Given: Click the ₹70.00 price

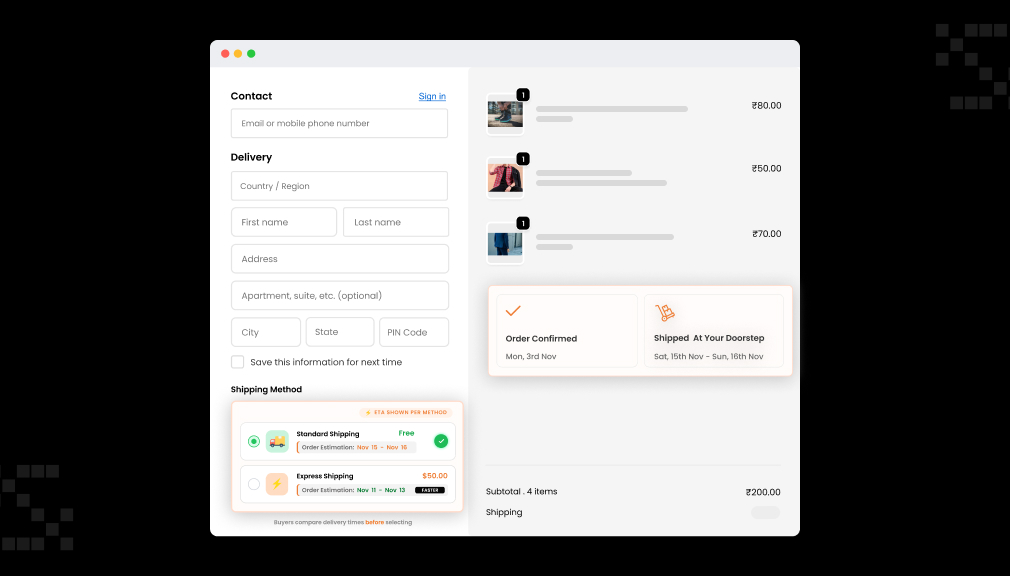Looking at the screenshot, I should pyautogui.click(x=767, y=234).
